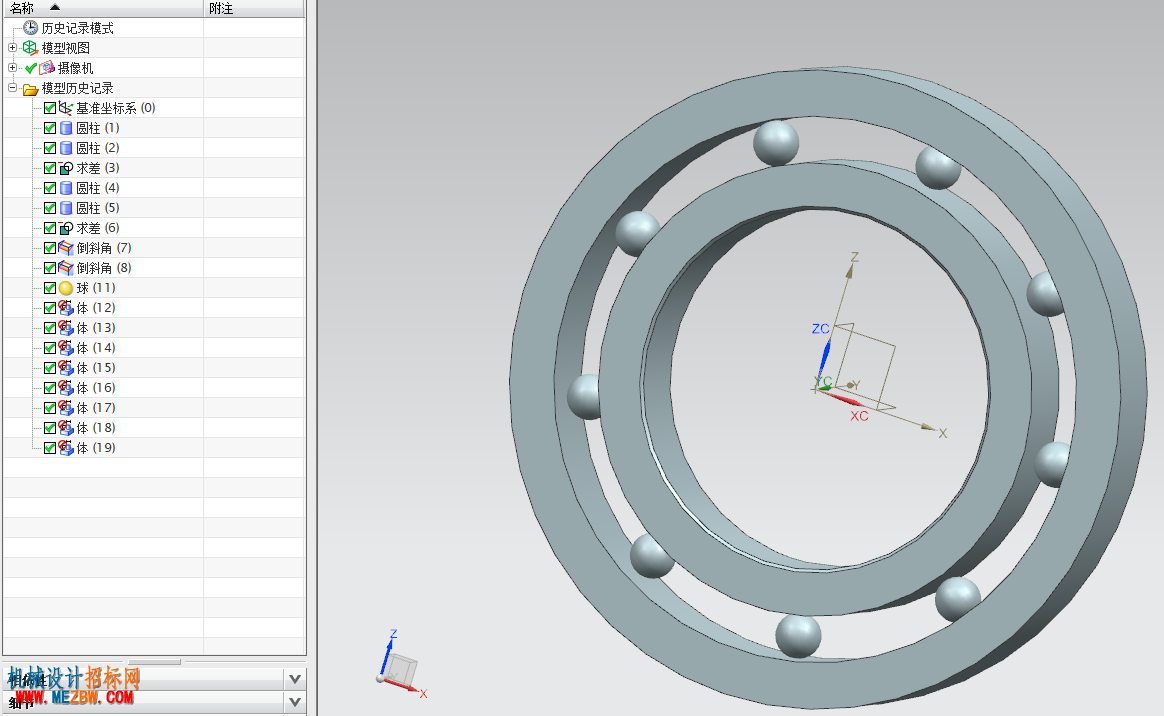
Task: Select the 历史记录模式 row
Action: tap(154, 27)
